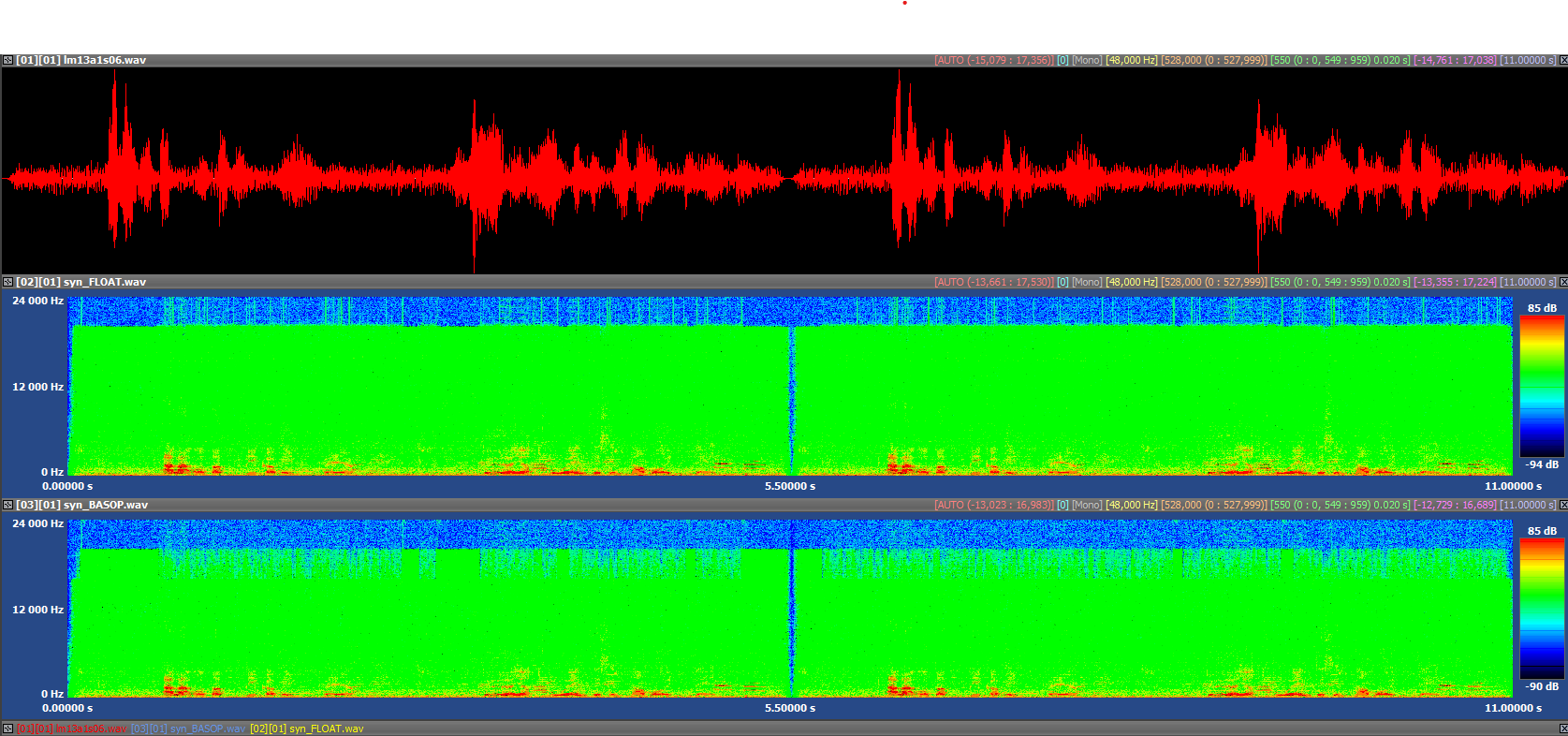Toggle Mono channel label on syn_BASOP.wav header
This screenshot has width=1568, height=736.
coord(1087,505)
